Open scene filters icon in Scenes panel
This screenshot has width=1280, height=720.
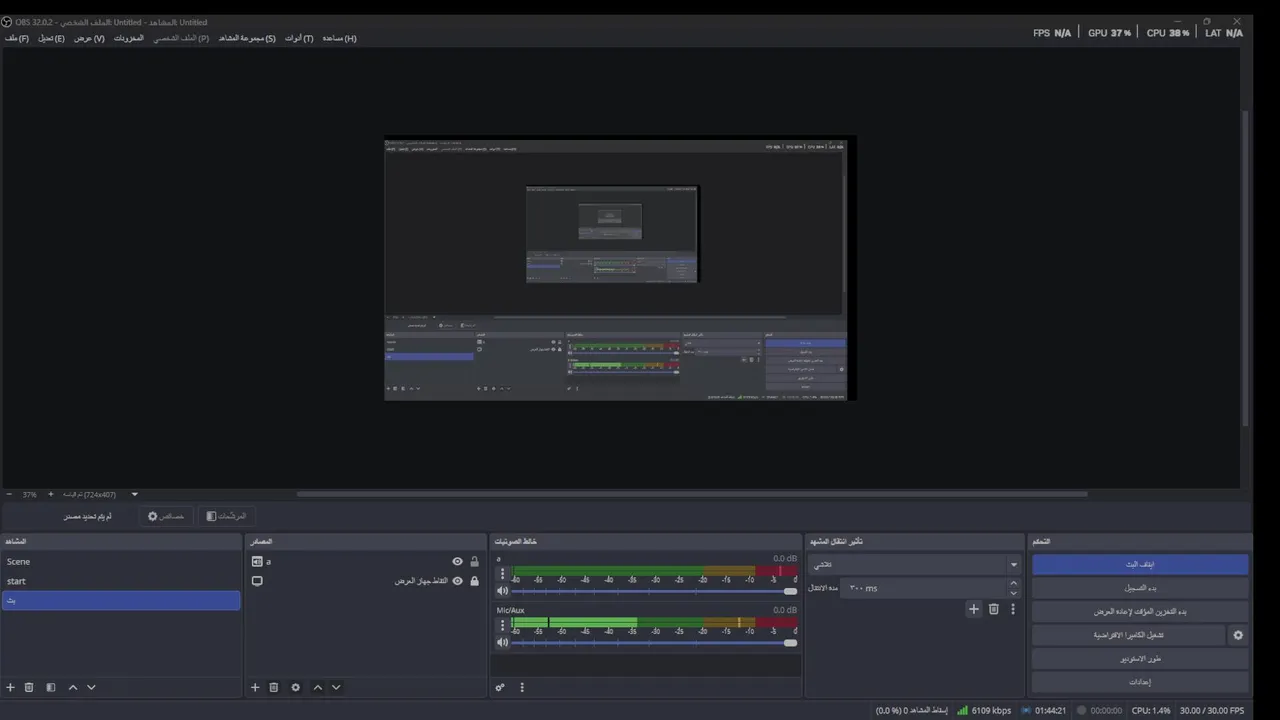pyautogui.click(x=51, y=687)
